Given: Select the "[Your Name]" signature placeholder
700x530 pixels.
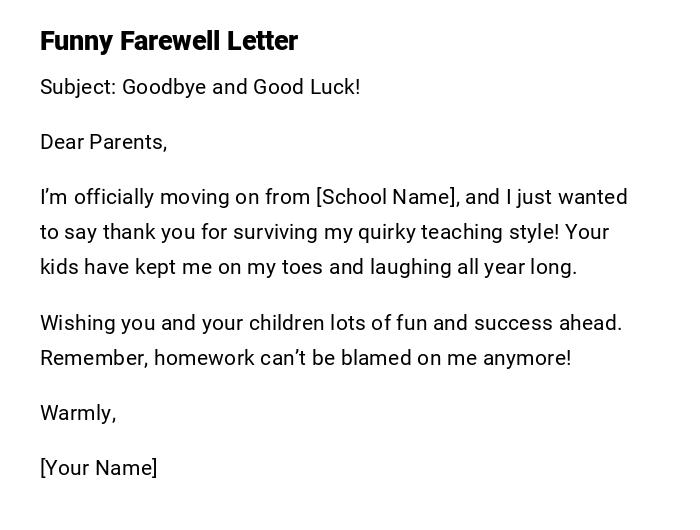Looking at the screenshot, I should [x=99, y=468].
